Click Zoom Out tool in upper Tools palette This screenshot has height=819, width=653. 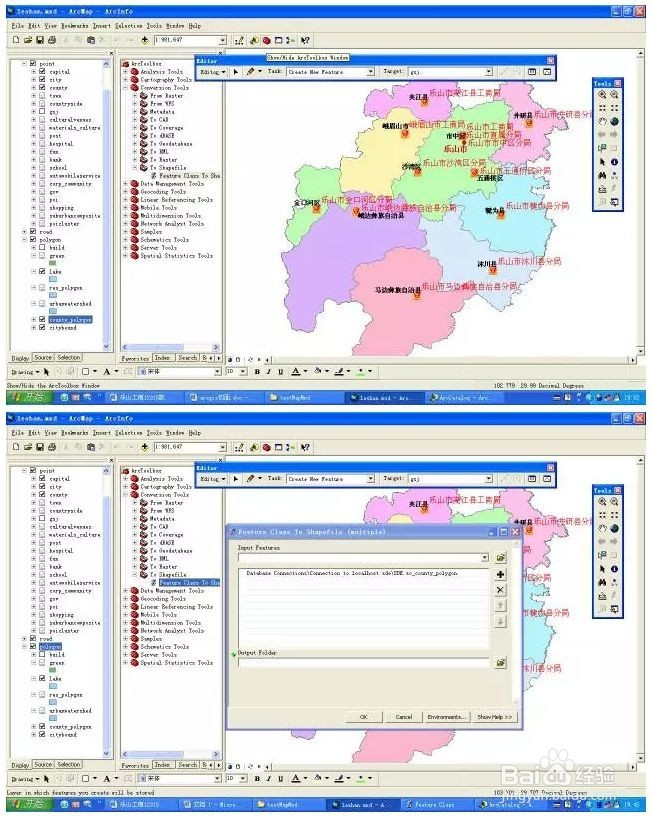click(x=614, y=95)
